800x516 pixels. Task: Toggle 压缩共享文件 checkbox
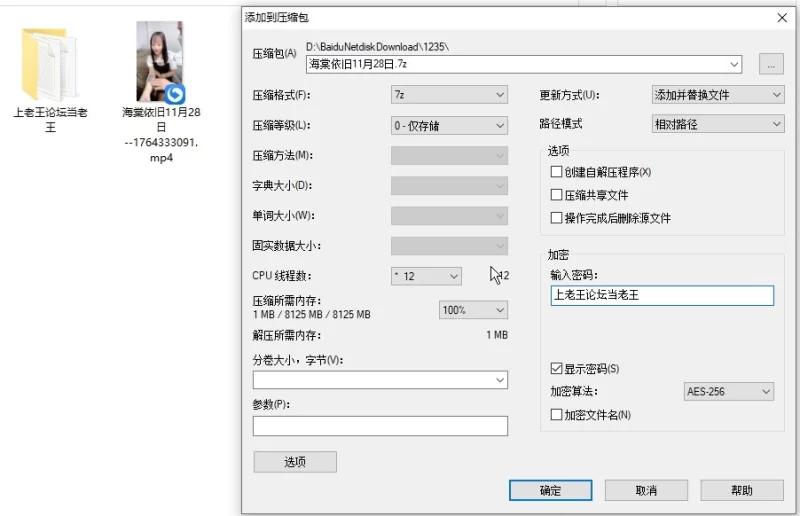[x=557, y=195]
